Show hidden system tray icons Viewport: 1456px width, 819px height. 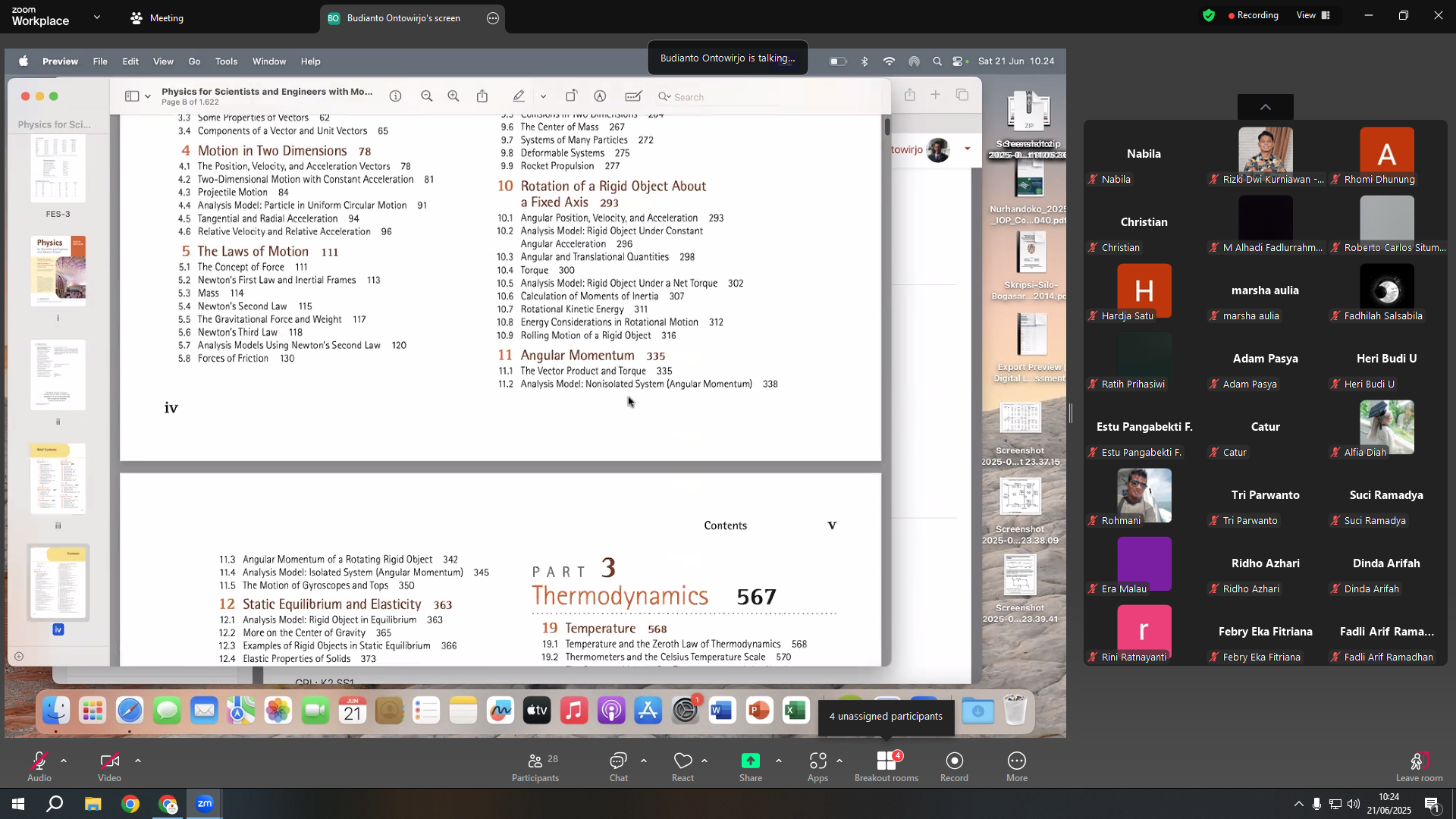point(1298,804)
